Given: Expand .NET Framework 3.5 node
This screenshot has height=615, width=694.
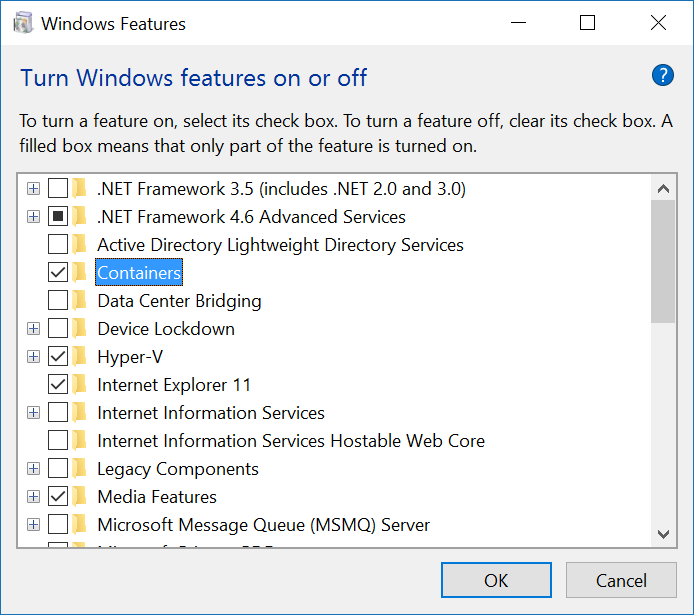Looking at the screenshot, I should [x=33, y=188].
